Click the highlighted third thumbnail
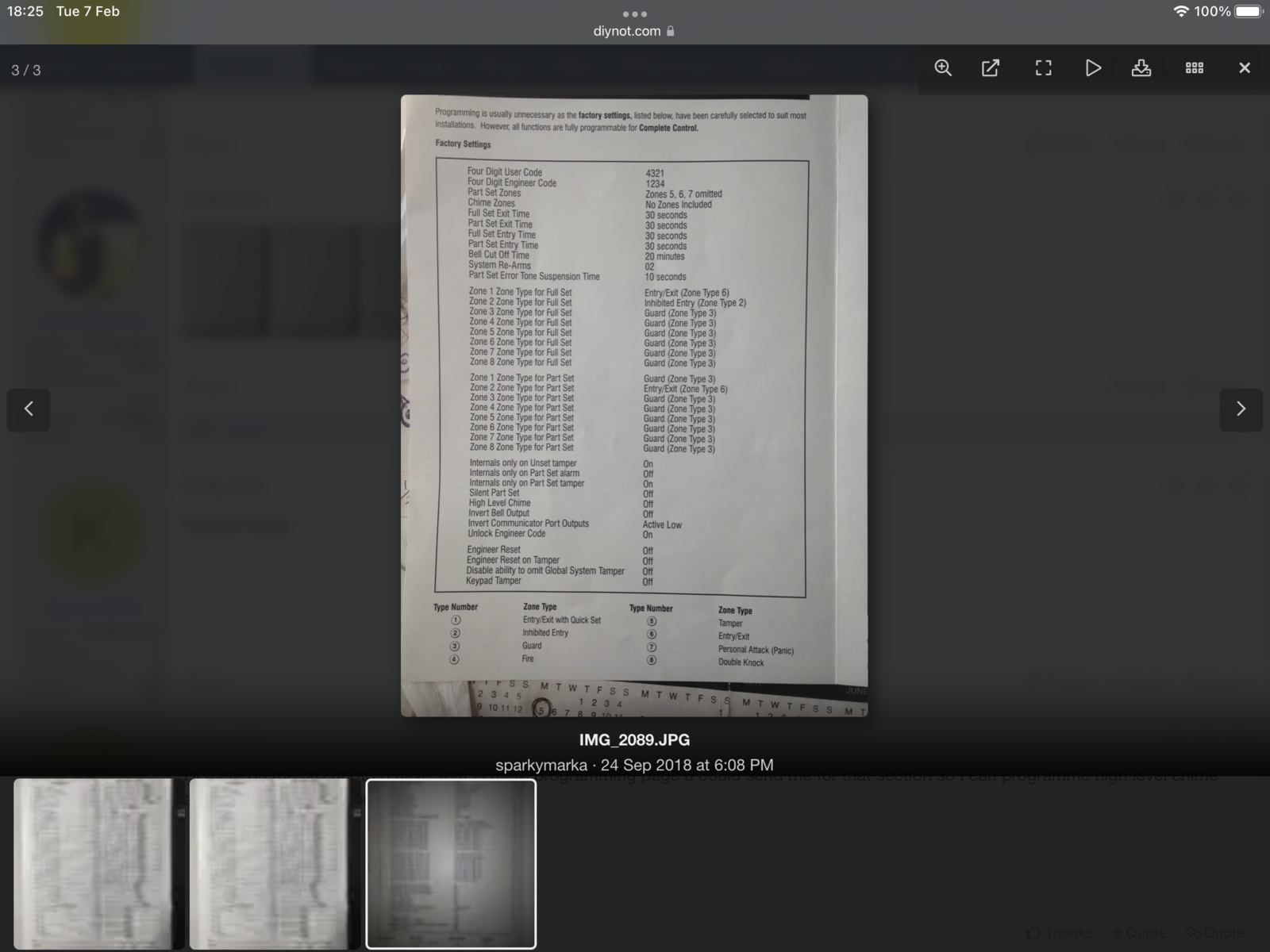This screenshot has height=952, width=1270. click(x=451, y=863)
